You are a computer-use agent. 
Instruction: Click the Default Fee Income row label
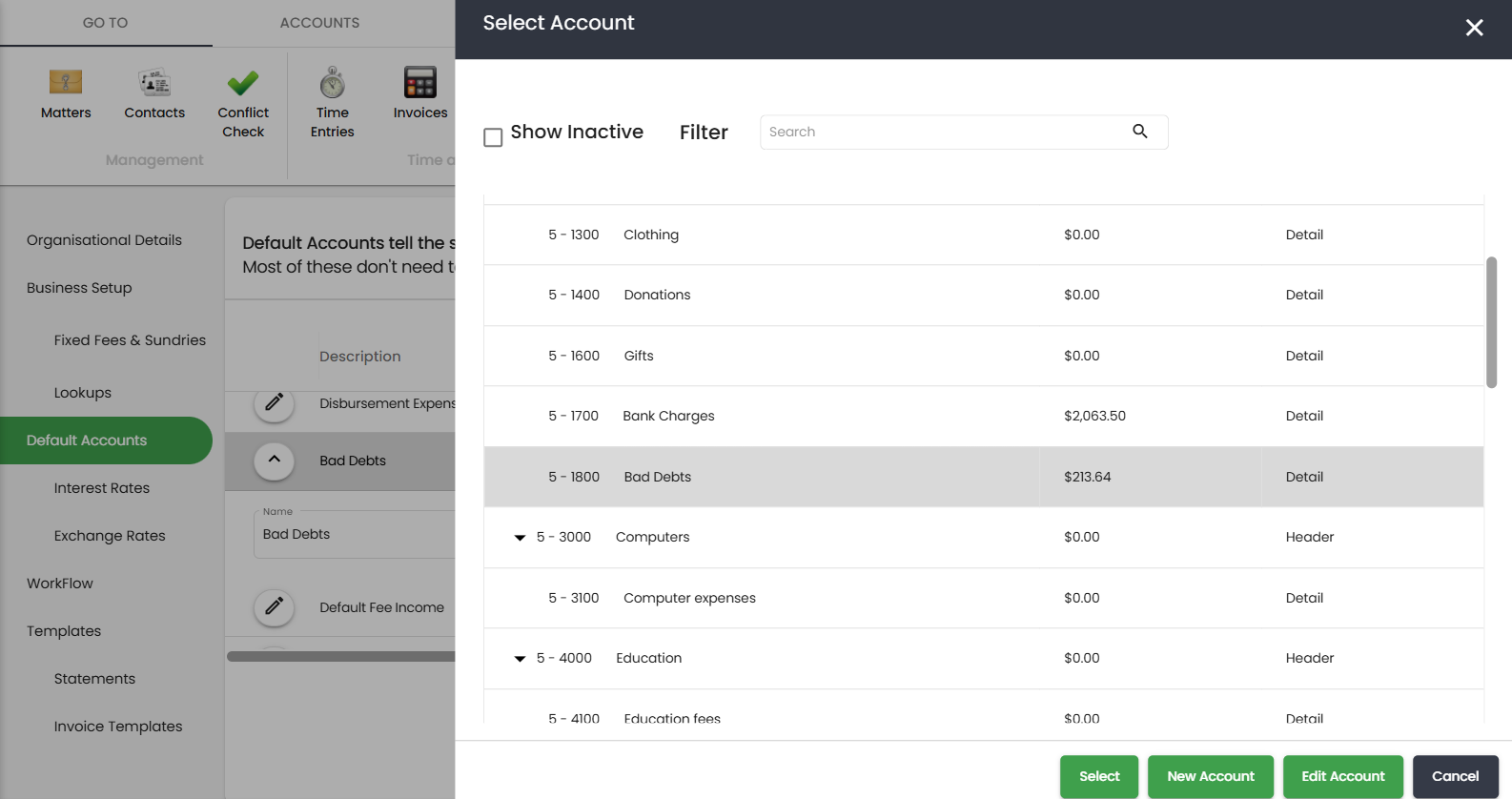tap(381, 607)
